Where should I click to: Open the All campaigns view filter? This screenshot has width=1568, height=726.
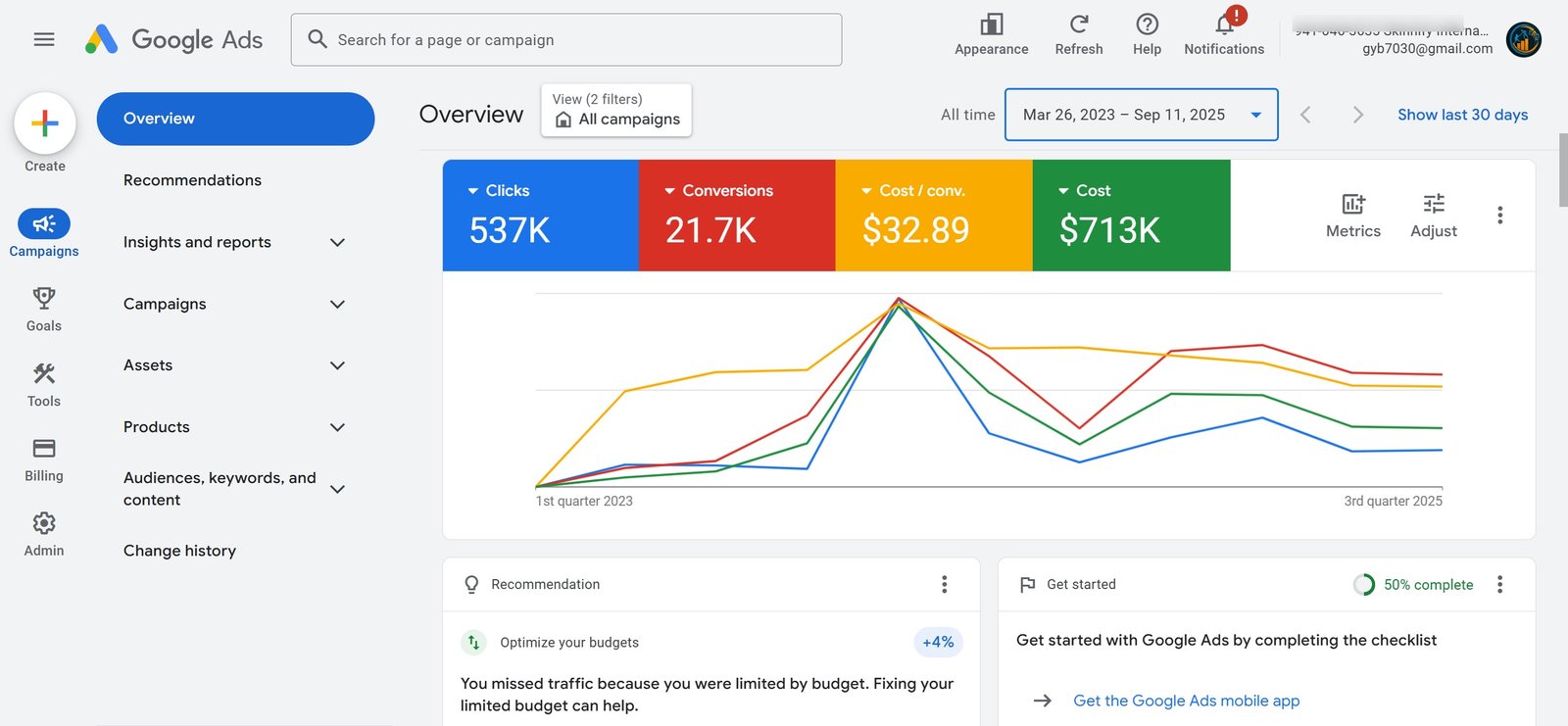(x=616, y=110)
